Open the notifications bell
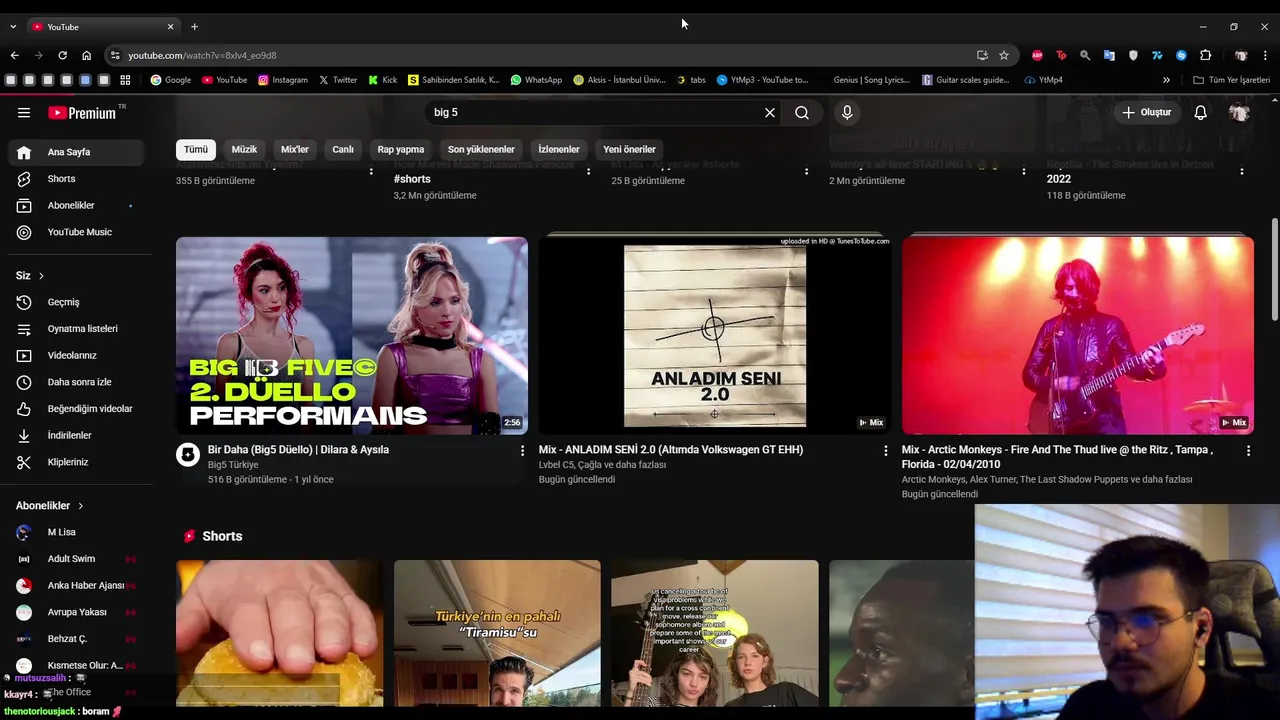 [x=1201, y=113]
